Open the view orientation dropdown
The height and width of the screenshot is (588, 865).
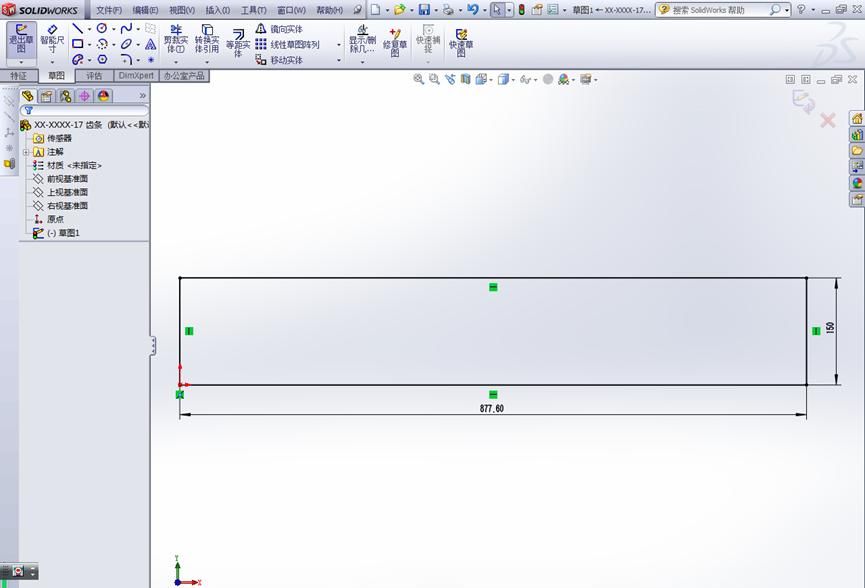pos(491,78)
